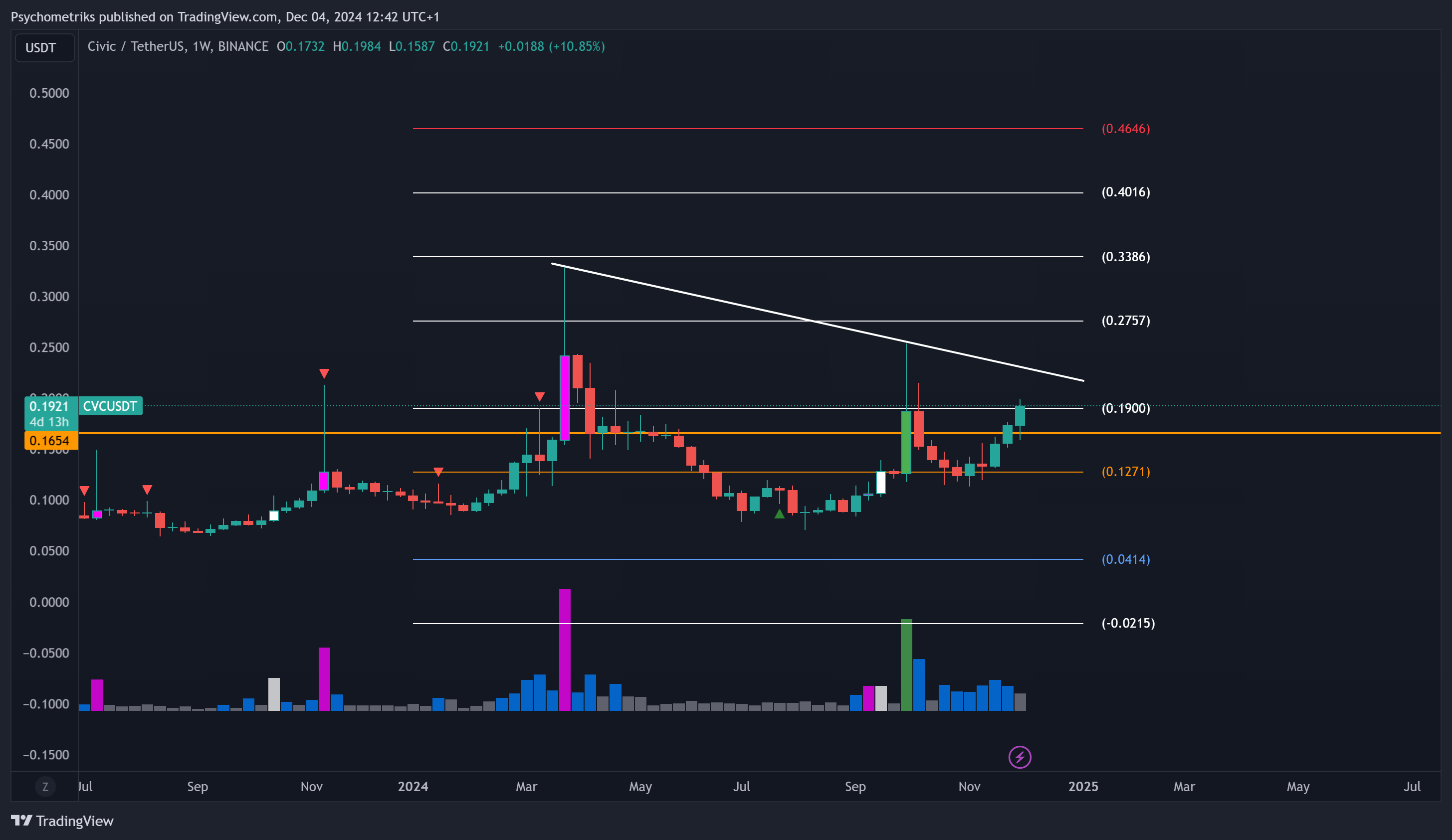The width and height of the screenshot is (1452, 840).
Task: Click the 2025 label on the time axis
Action: pyautogui.click(x=1083, y=787)
